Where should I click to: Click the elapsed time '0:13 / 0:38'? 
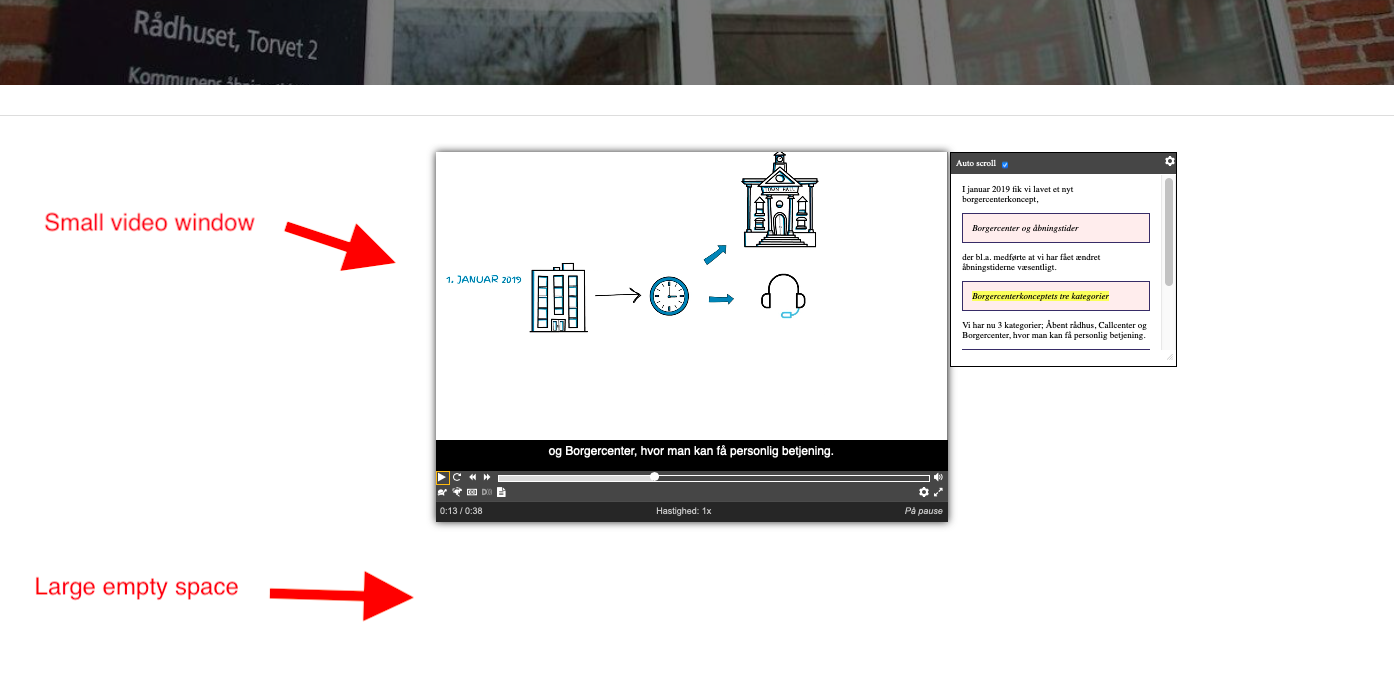[461, 511]
